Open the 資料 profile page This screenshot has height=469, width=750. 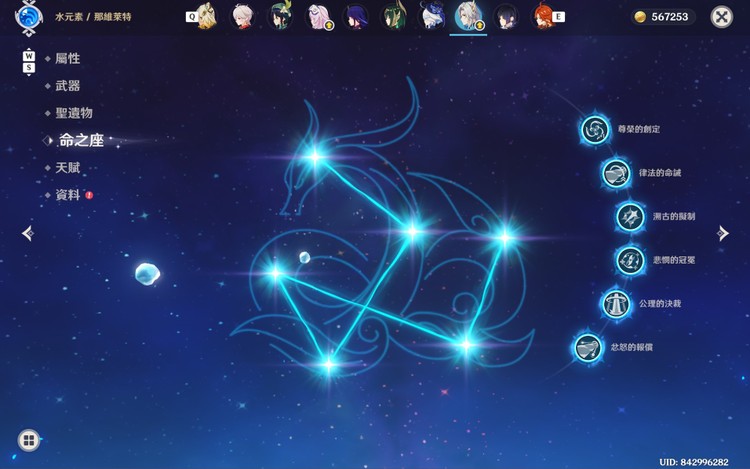[67, 195]
